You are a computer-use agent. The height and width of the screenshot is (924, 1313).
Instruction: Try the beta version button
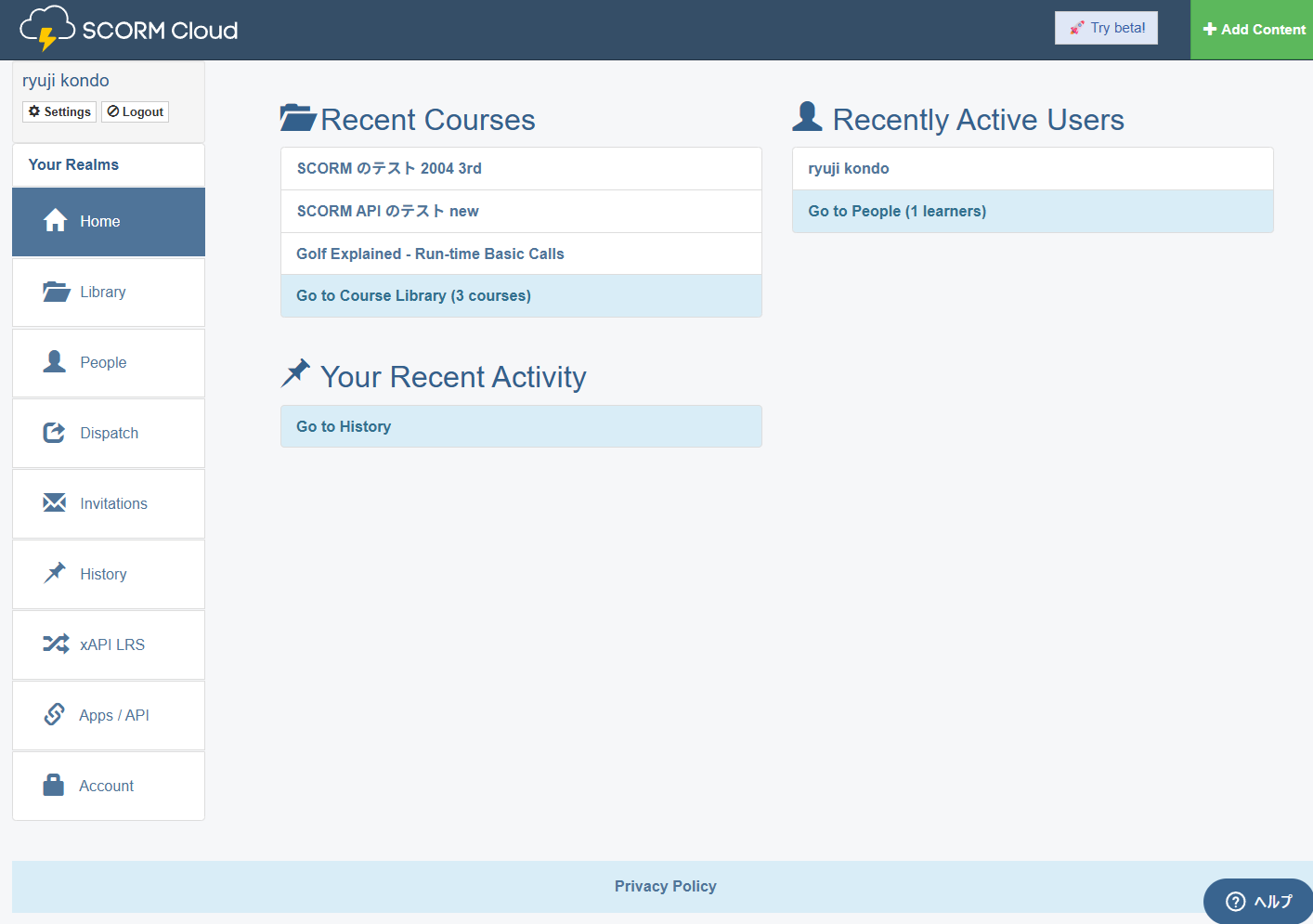[x=1106, y=28]
